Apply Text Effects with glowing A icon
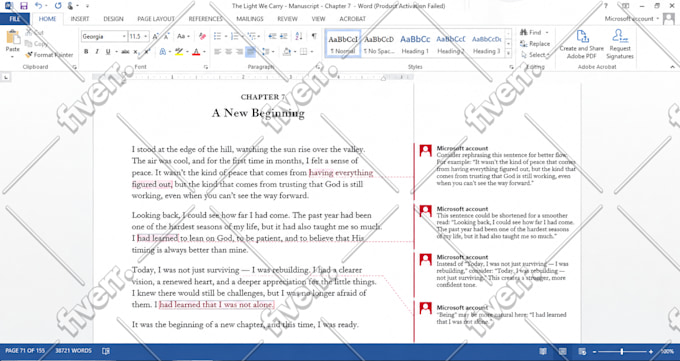680x361 pixels. tap(163, 52)
